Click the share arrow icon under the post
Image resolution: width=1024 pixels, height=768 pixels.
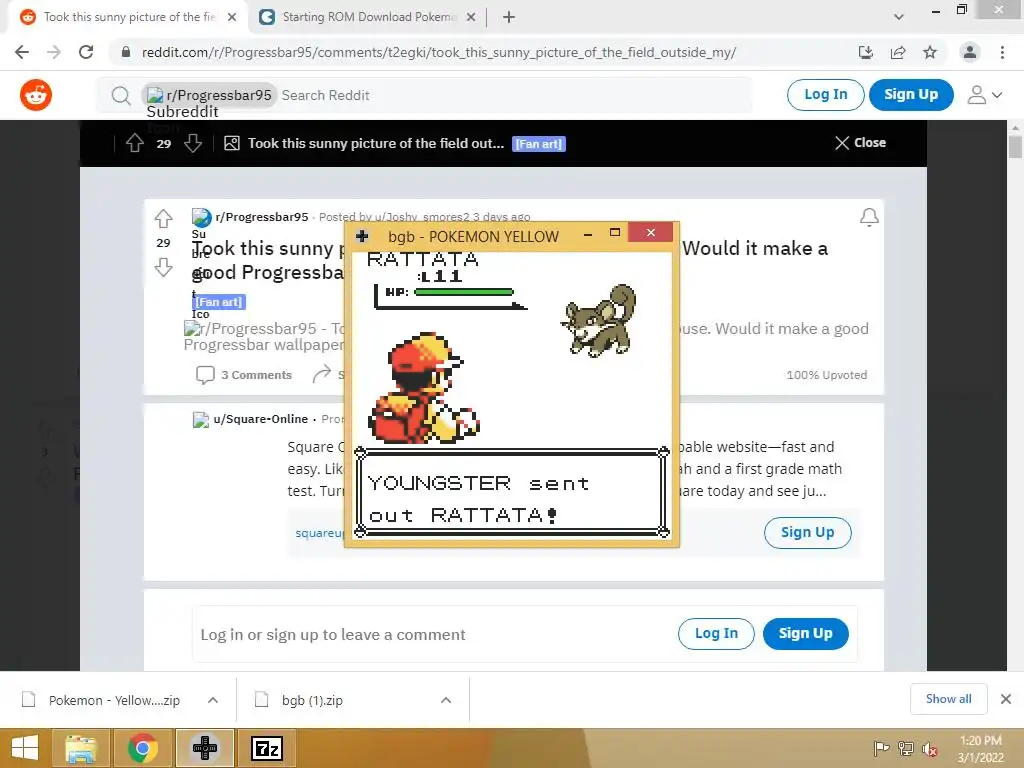click(x=321, y=374)
